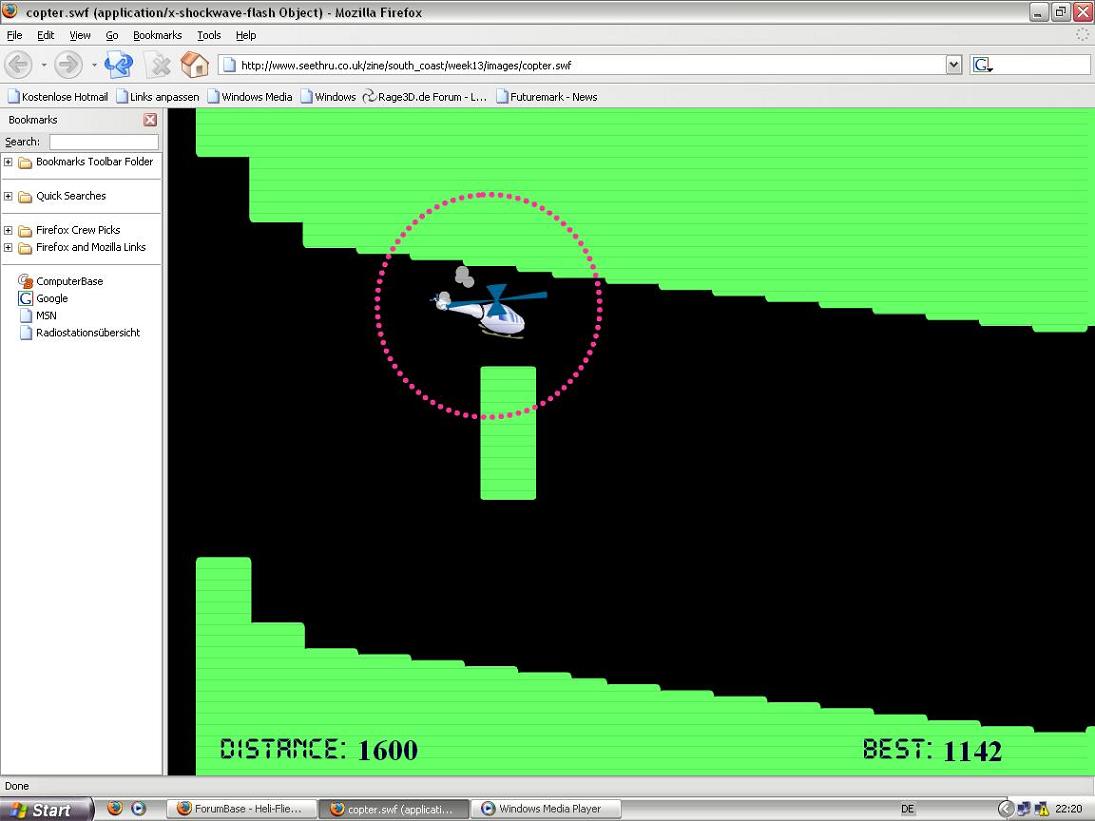This screenshot has height=821, width=1095.
Task: Click the helicopter in the game
Action: (x=488, y=311)
